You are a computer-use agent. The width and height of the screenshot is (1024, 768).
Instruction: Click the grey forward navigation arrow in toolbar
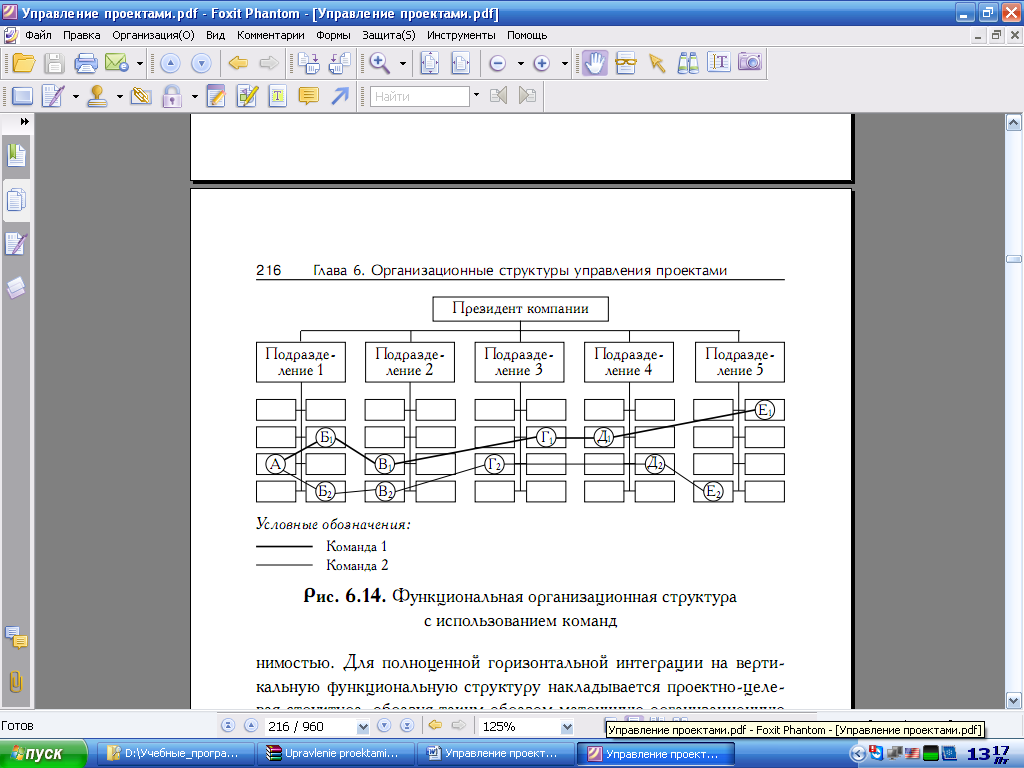point(268,63)
